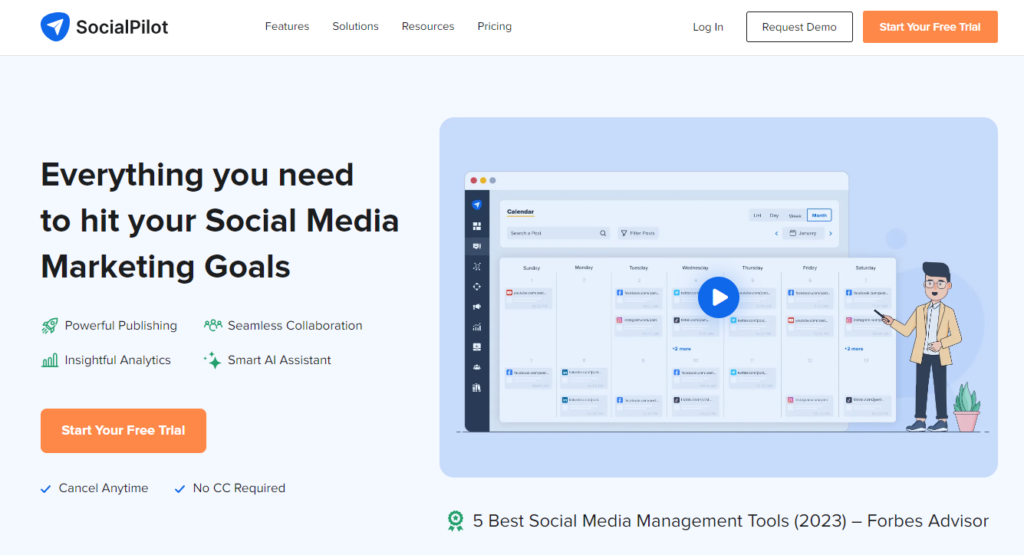Click the Insightful Analytics bar chart icon
Screen dimensions: 1024x555
[x=50, y=360]
